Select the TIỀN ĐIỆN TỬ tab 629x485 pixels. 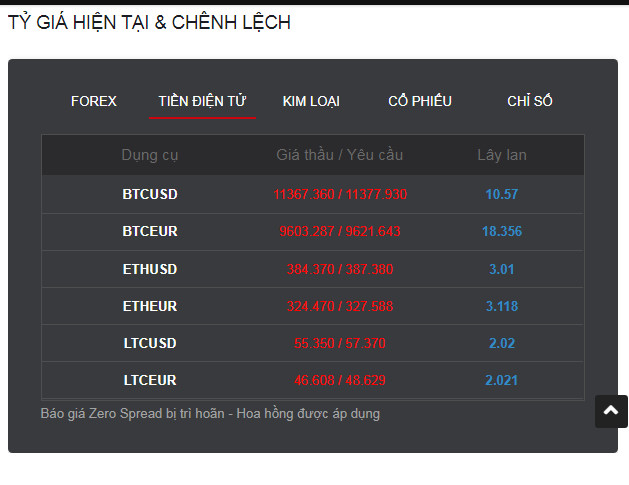click(x=202, y=101)
